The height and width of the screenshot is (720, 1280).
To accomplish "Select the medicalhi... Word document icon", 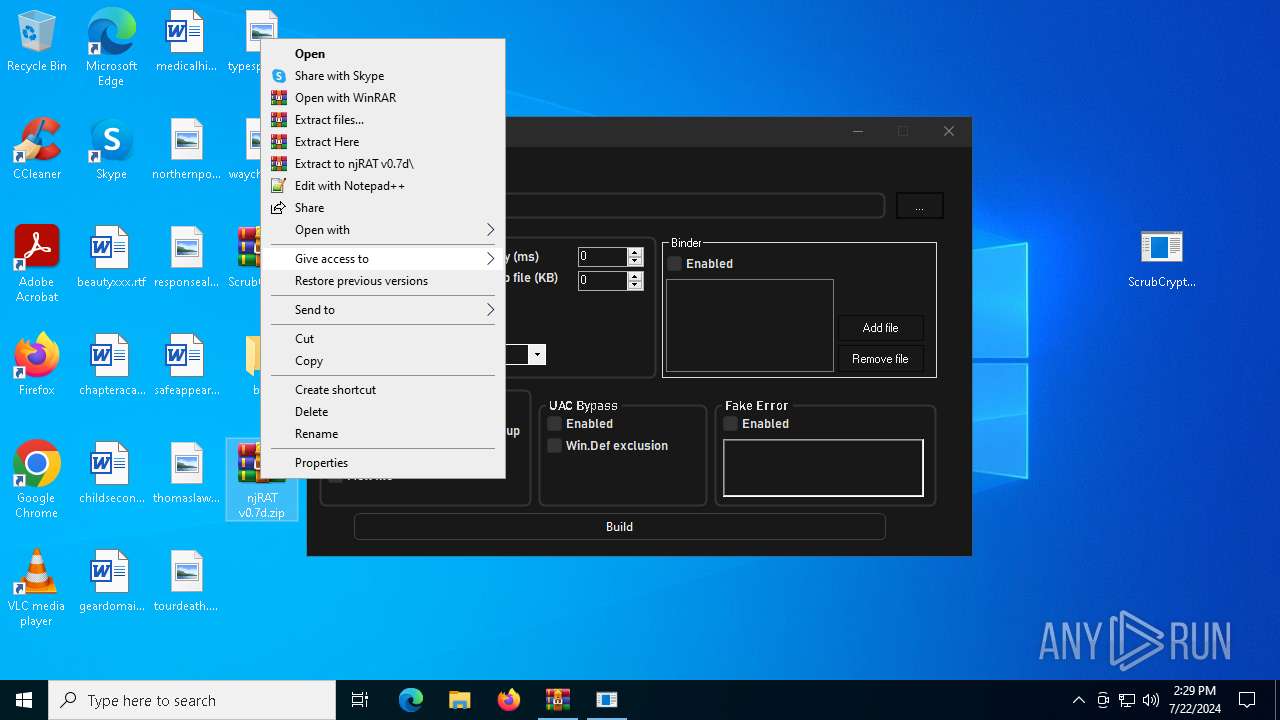I will [186, 42].
